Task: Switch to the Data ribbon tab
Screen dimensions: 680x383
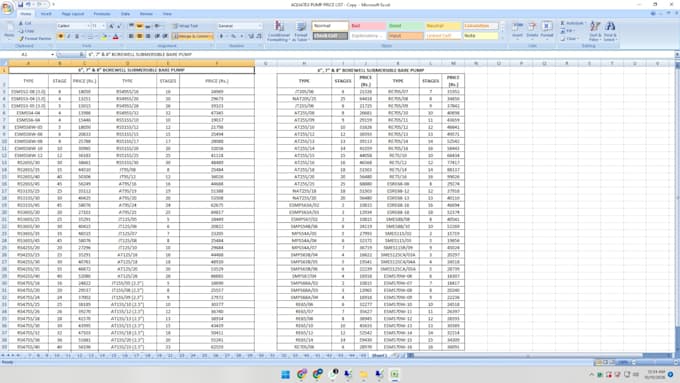Action: [125, 14]
